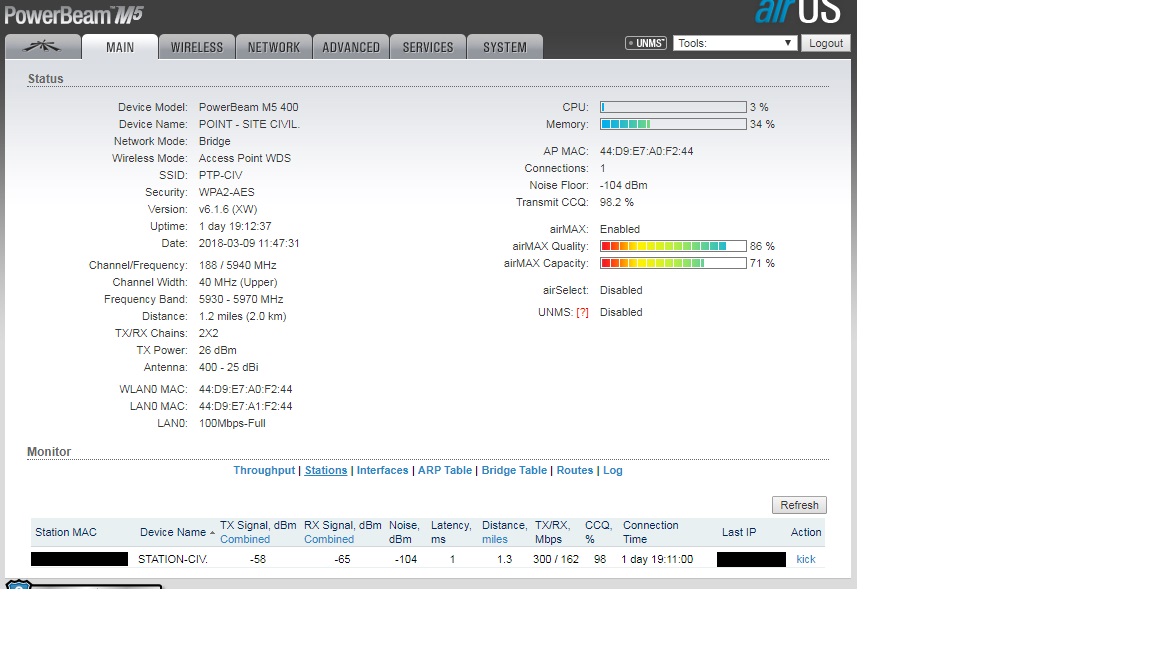
Task: Select version v6.1.6 (XW)
Action: coord(228,209)
